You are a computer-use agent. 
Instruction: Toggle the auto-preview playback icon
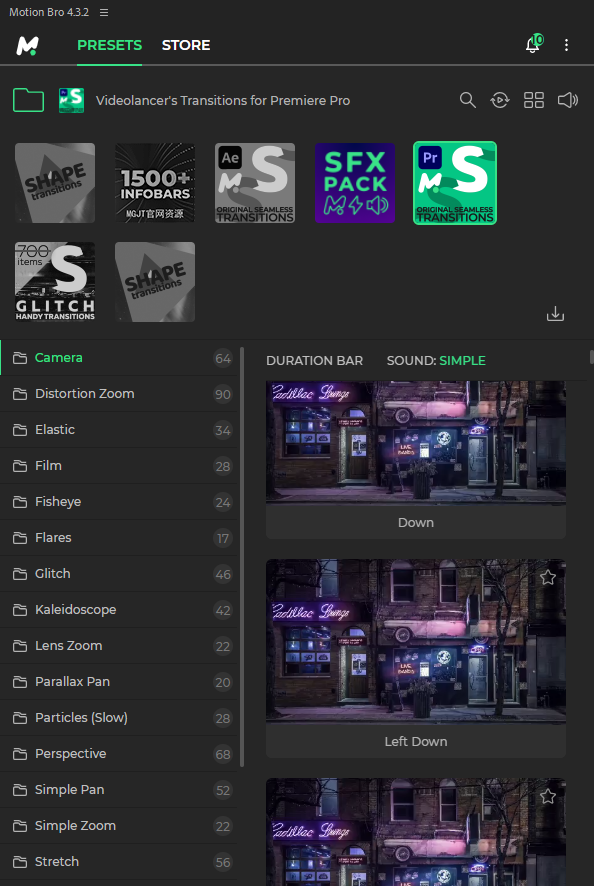point(500,101)
